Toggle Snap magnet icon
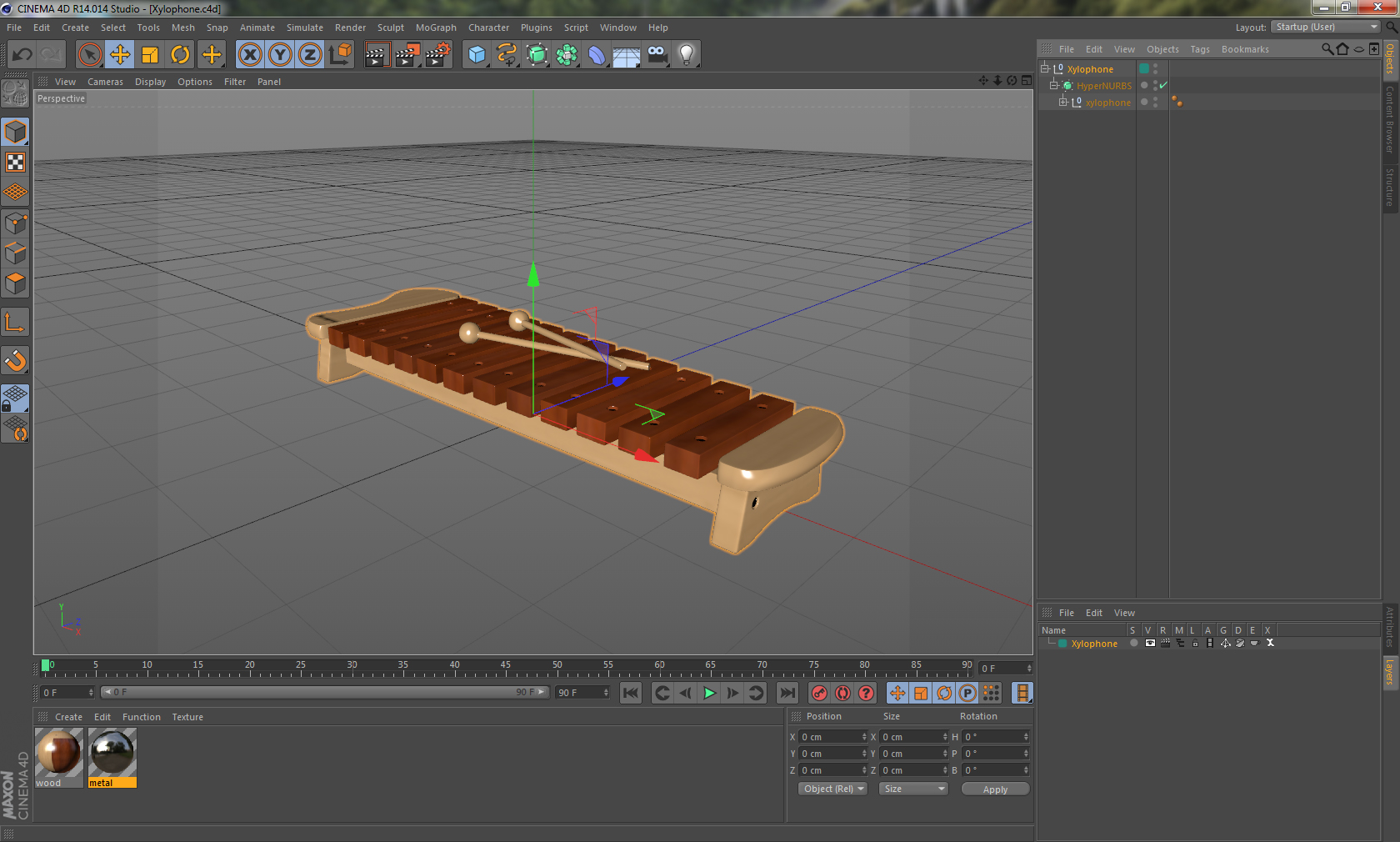This screenshot has height=842, width=1400. click(x=16, y=361)
